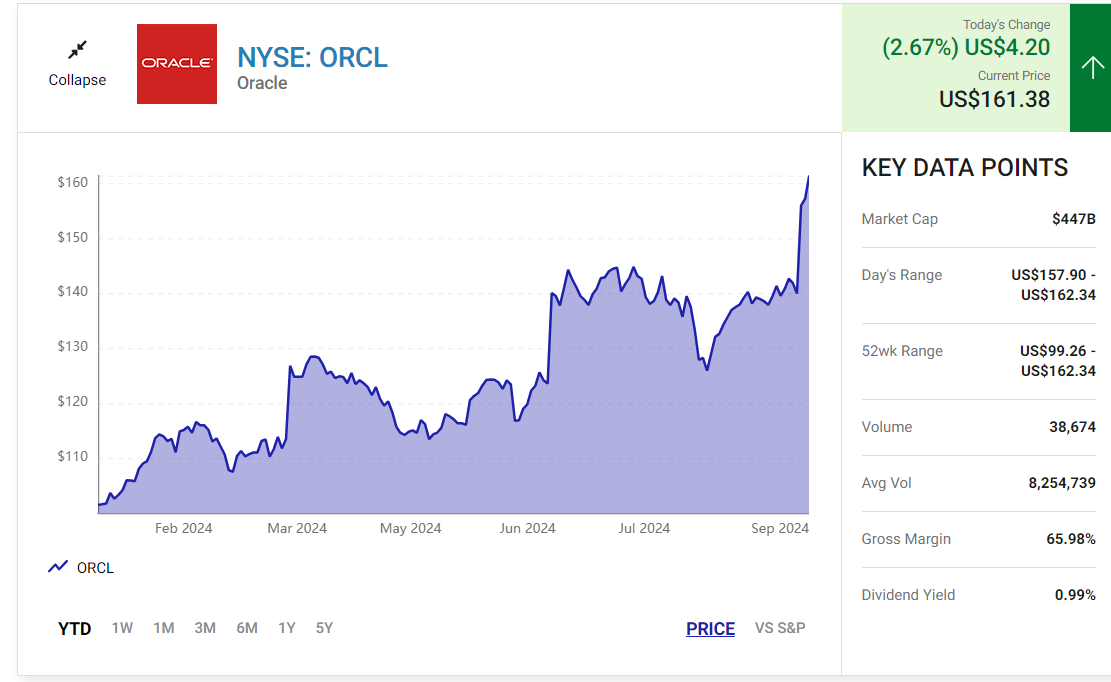Select the 1M time range
The width and height of the screenshot is (1111, 682).
pyautogui.click(x=164, y=627)
